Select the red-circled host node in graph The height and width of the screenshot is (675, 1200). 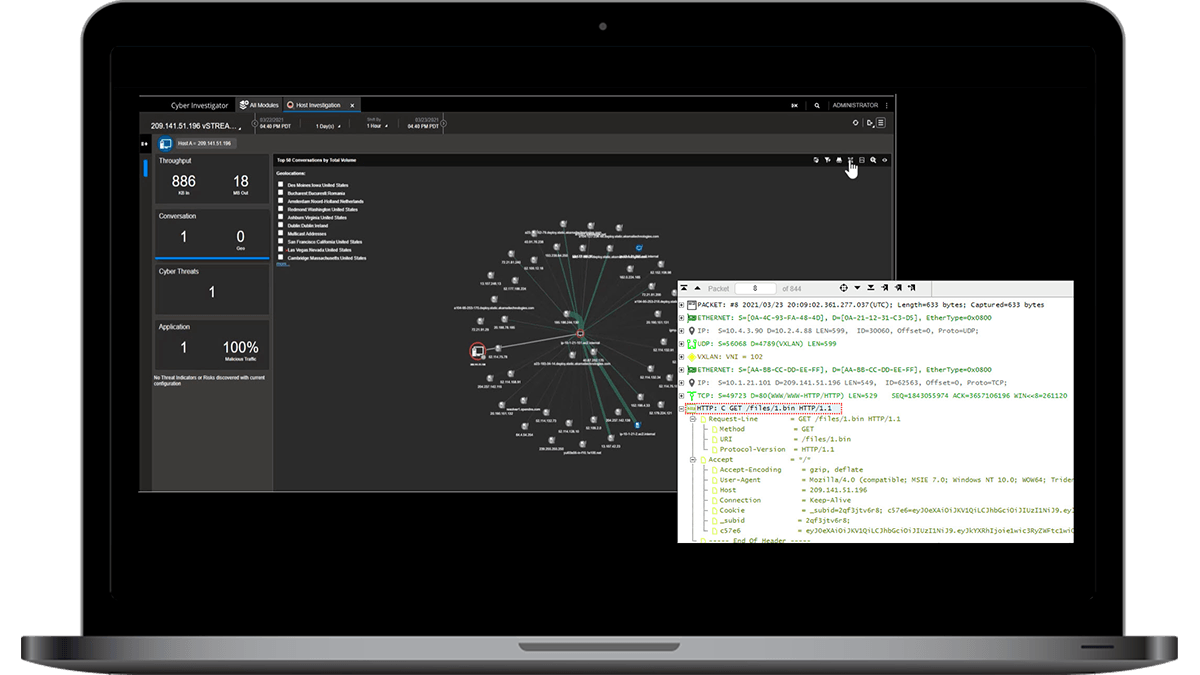[x=478, y=350]
